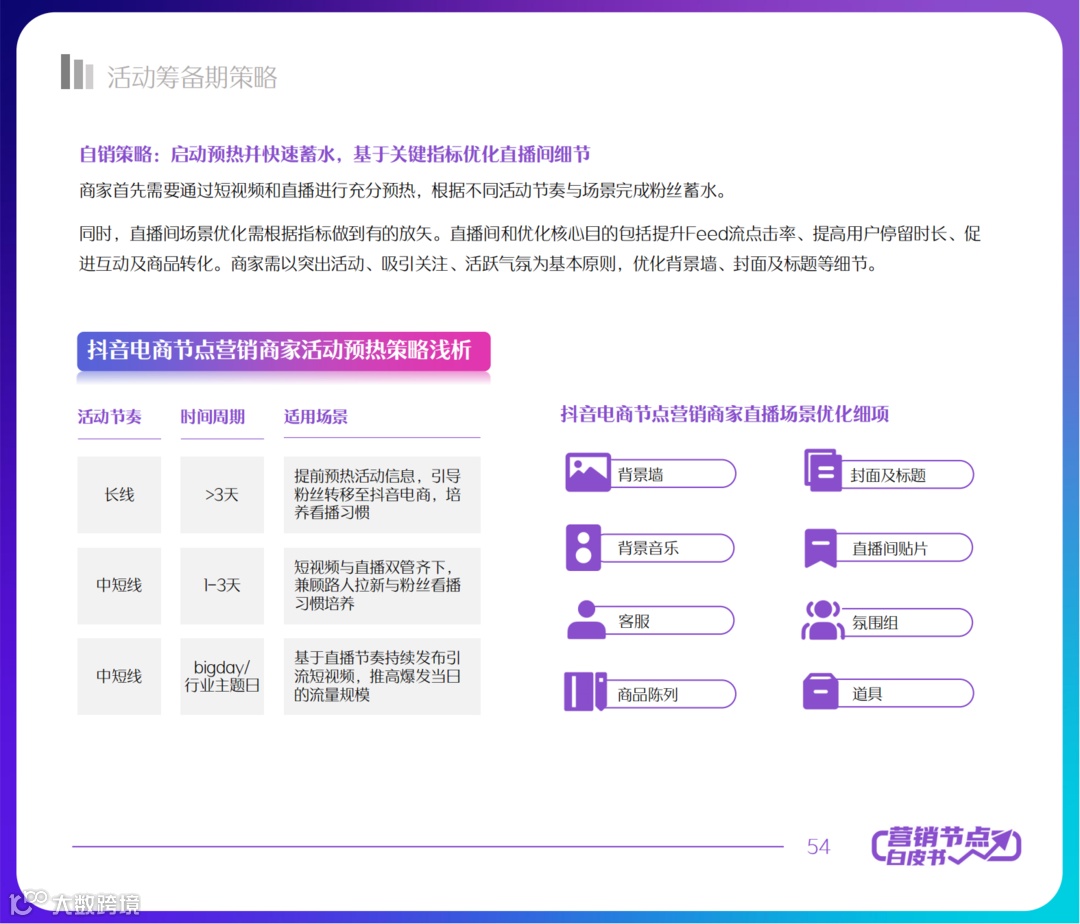Click the 商品陈列 display icon
1080x924 pixels.
click(x=585, y=691)
